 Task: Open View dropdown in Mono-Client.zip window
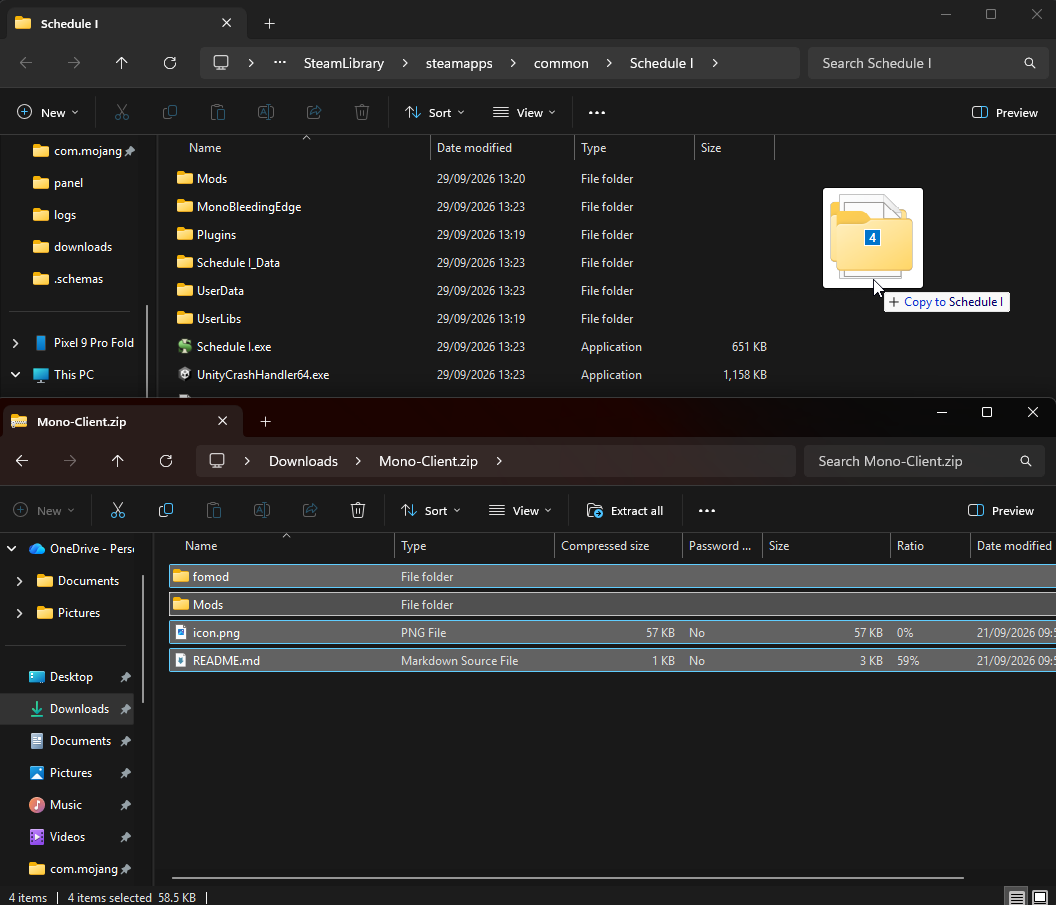pyautogui.click(x=521, y=510)
